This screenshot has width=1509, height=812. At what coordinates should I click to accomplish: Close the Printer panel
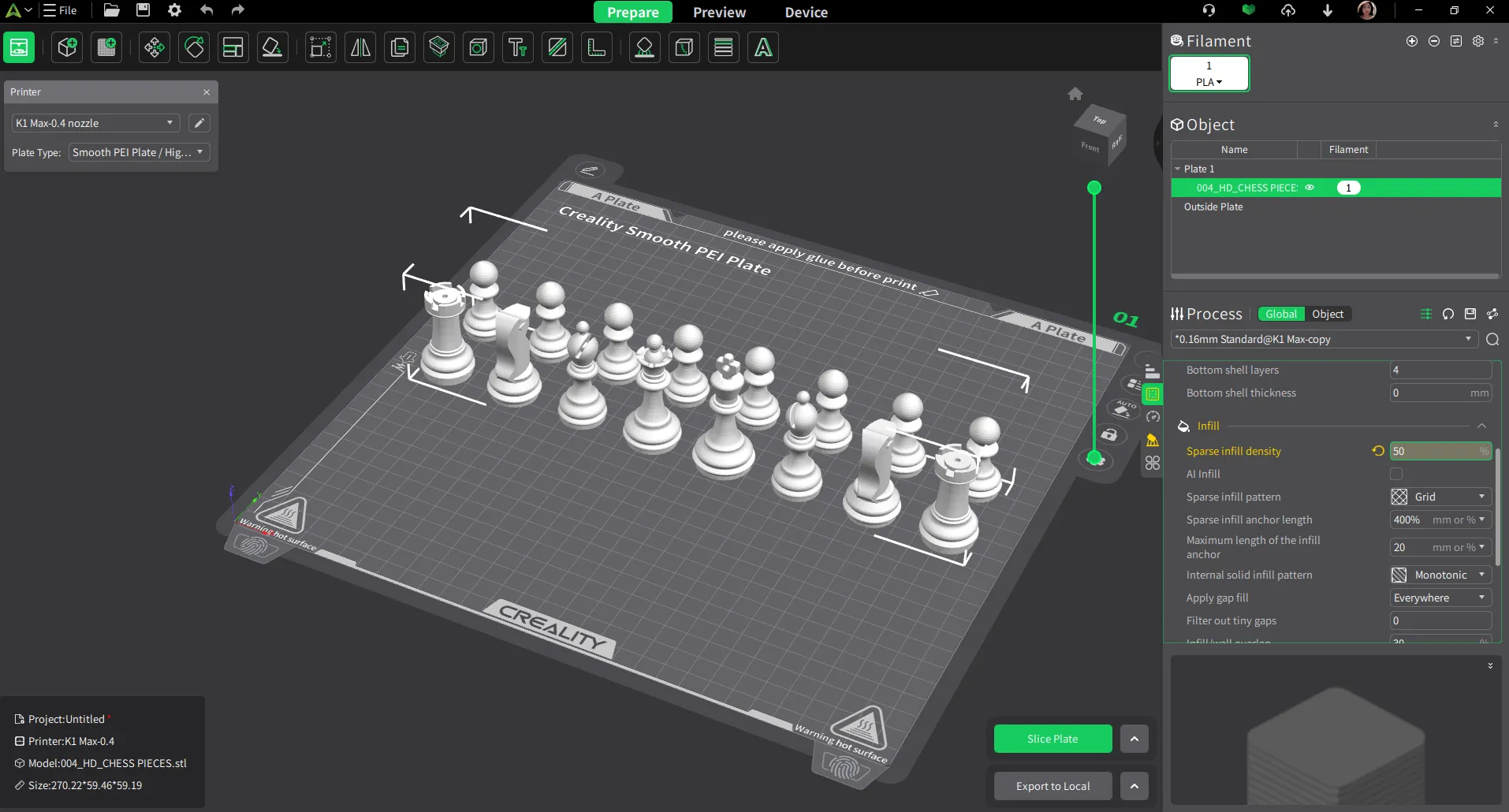pos(207,92)
